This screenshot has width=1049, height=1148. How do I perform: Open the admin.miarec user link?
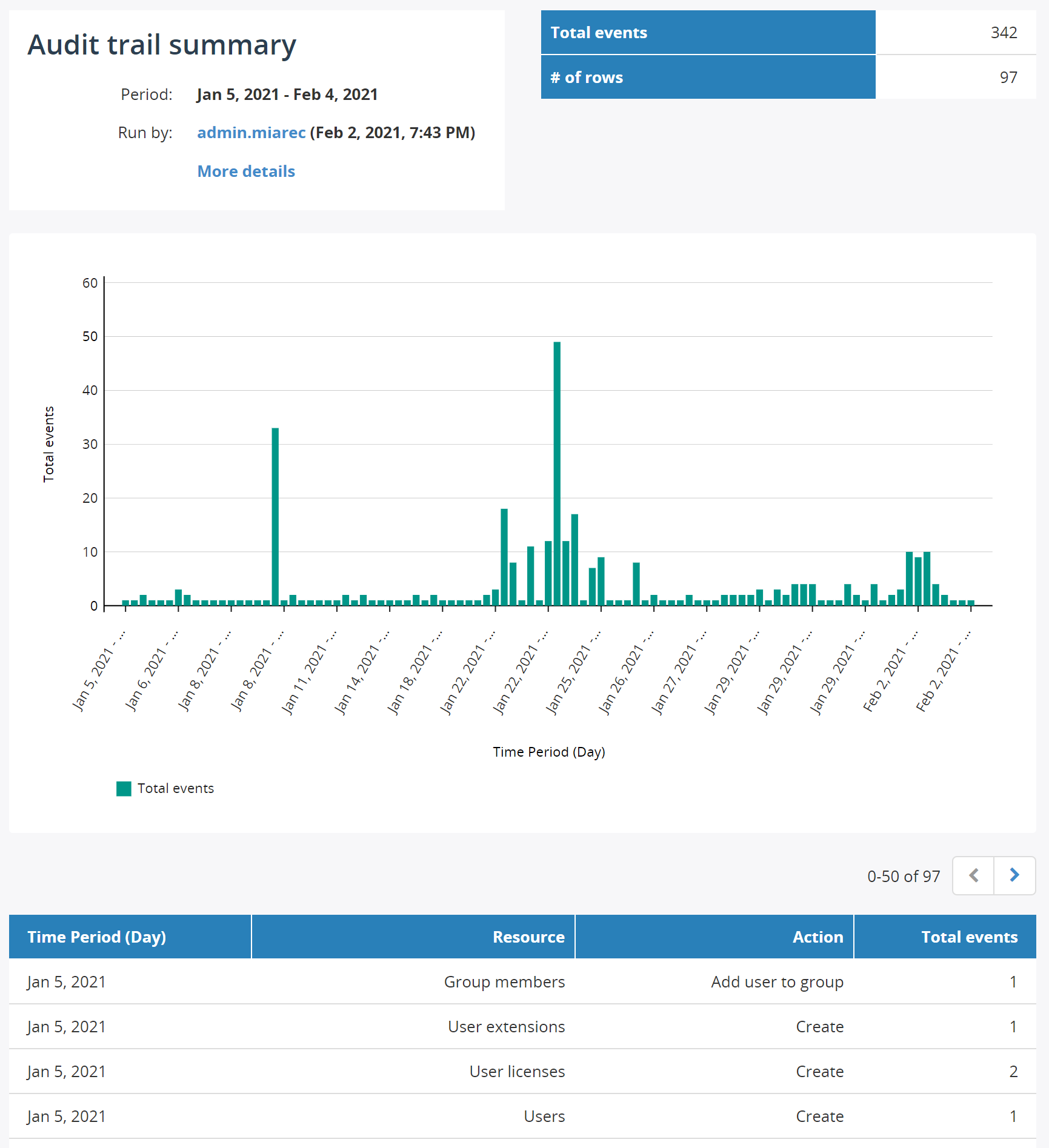click(x=251, y=133)
